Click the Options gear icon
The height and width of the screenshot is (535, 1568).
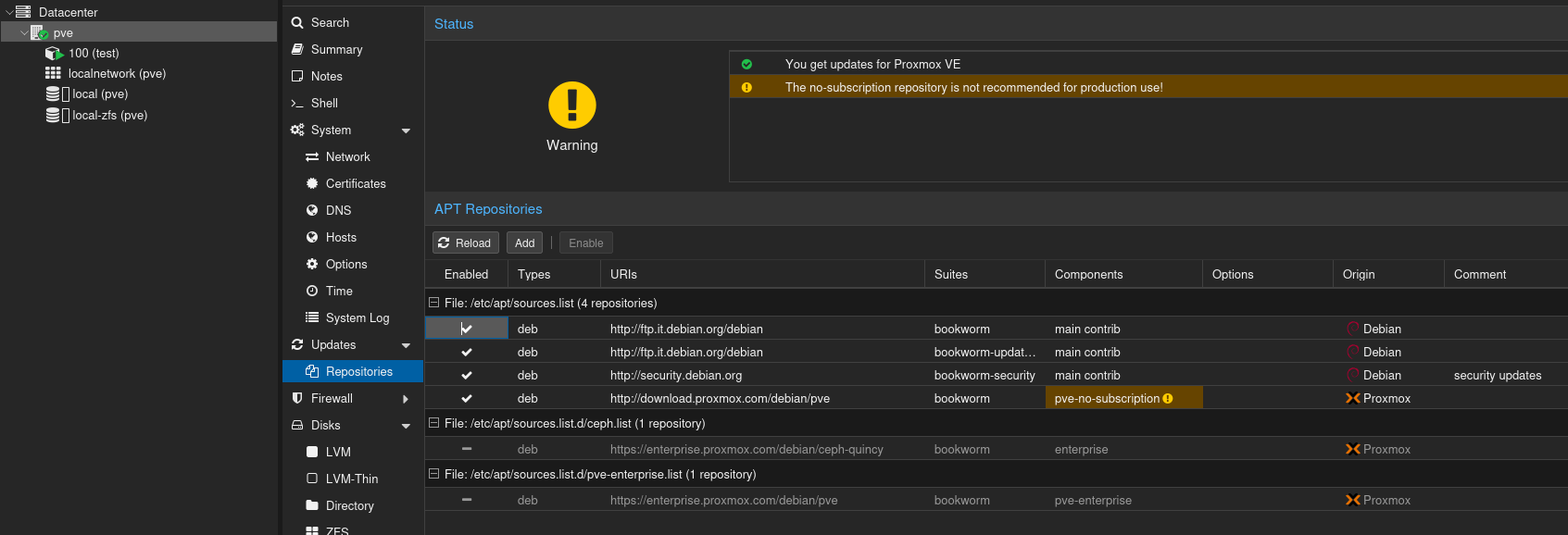point(312,264)
